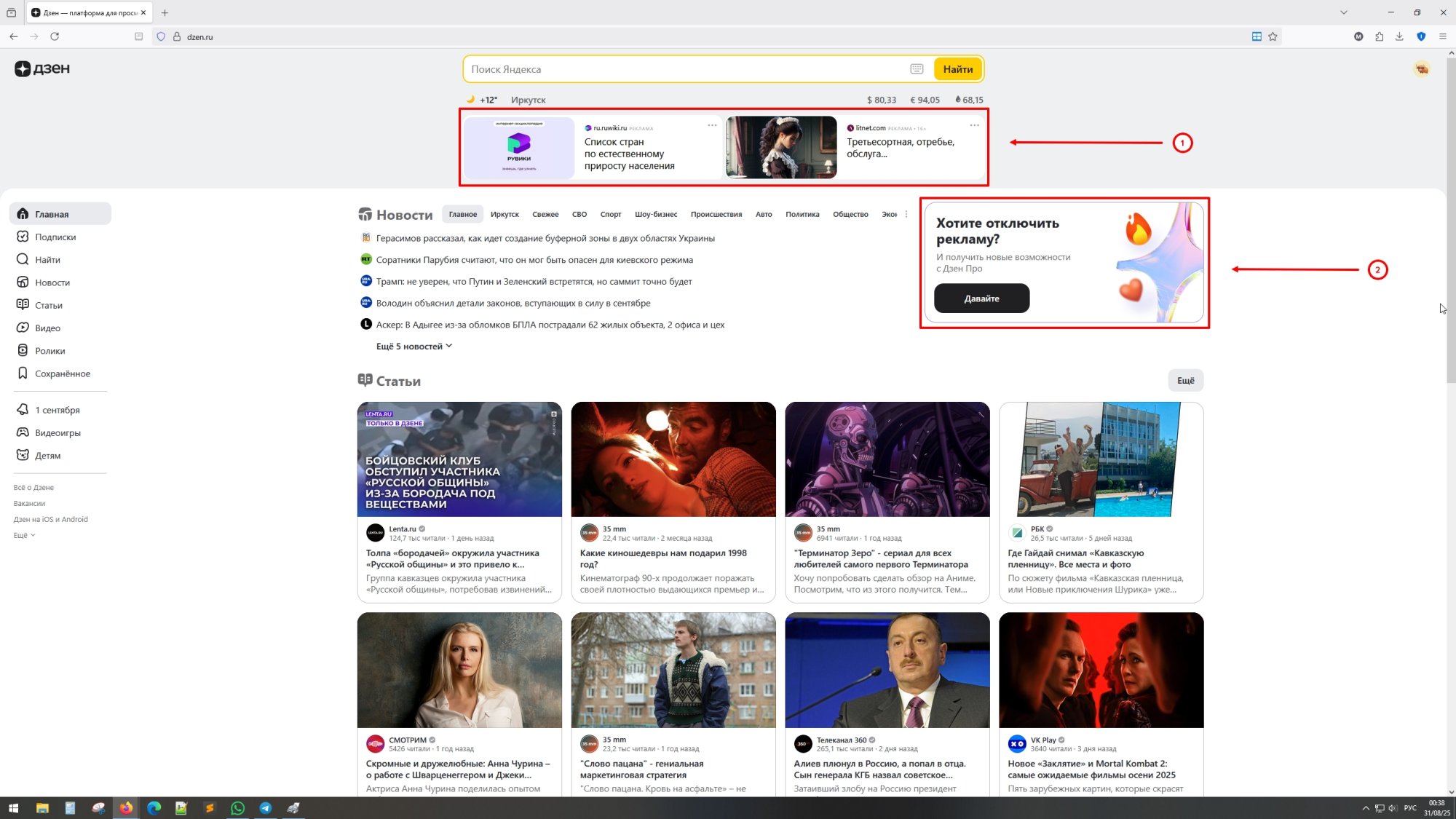The height and width of the screenshot is (819, 1456).
Task: Expand Ещё at the sidebar bottom
Action: 23,535
